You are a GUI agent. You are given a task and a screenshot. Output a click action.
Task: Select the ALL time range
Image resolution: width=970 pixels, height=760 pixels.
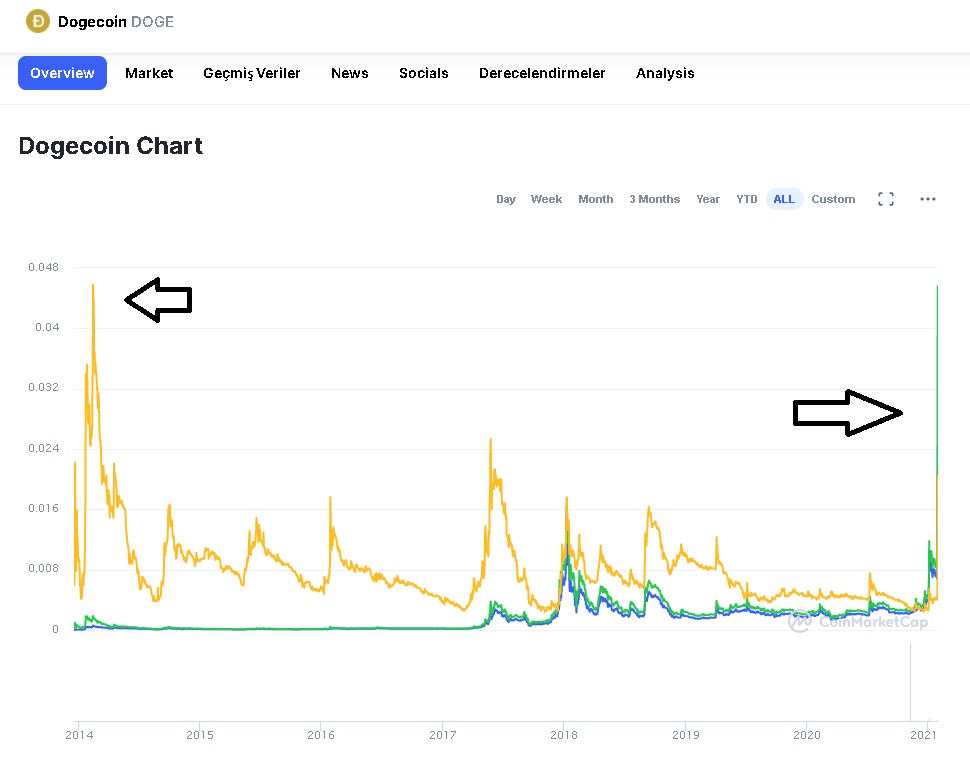(784, 199)
